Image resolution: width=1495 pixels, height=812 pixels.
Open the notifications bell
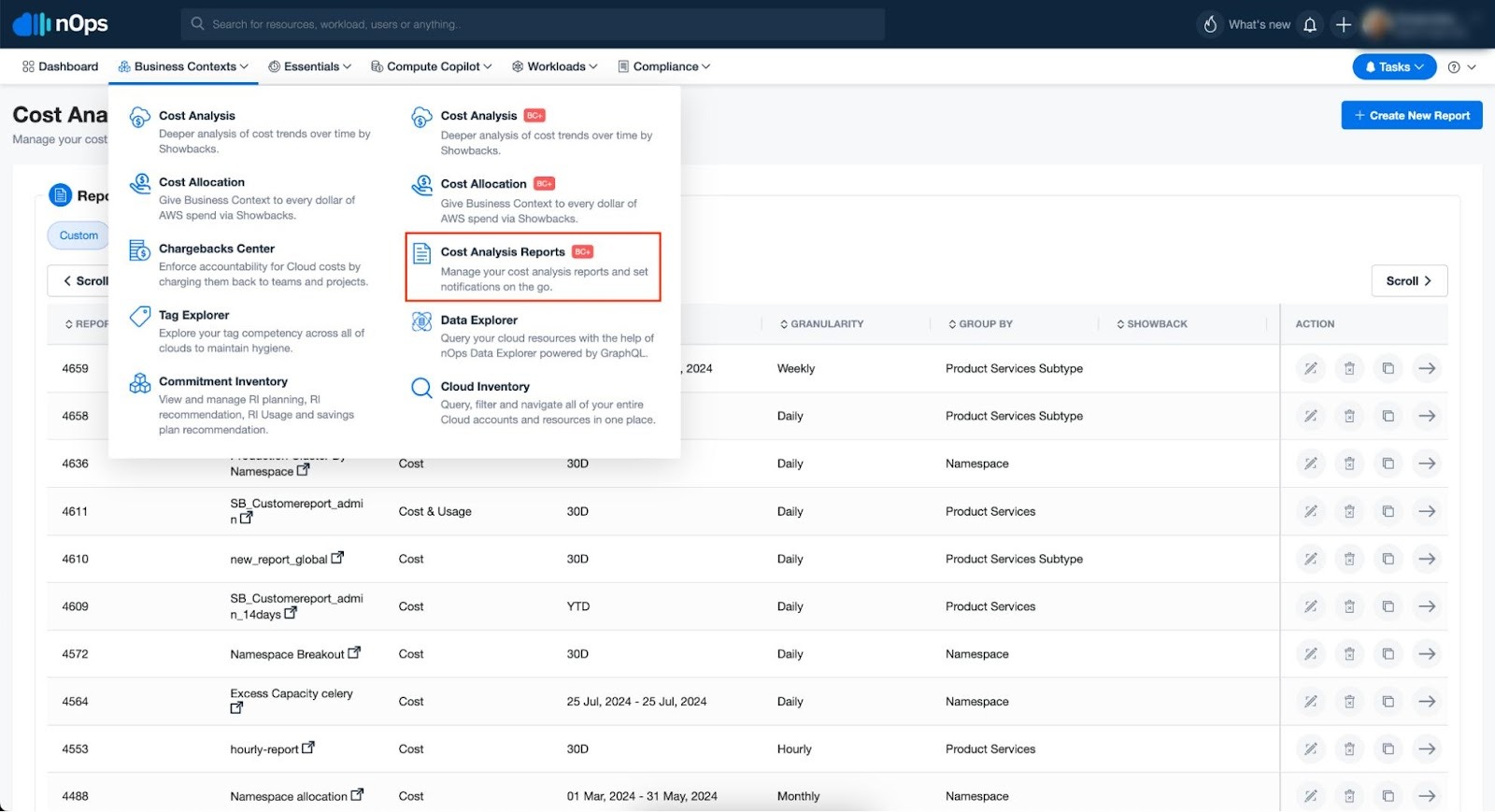pos(1310,24)
